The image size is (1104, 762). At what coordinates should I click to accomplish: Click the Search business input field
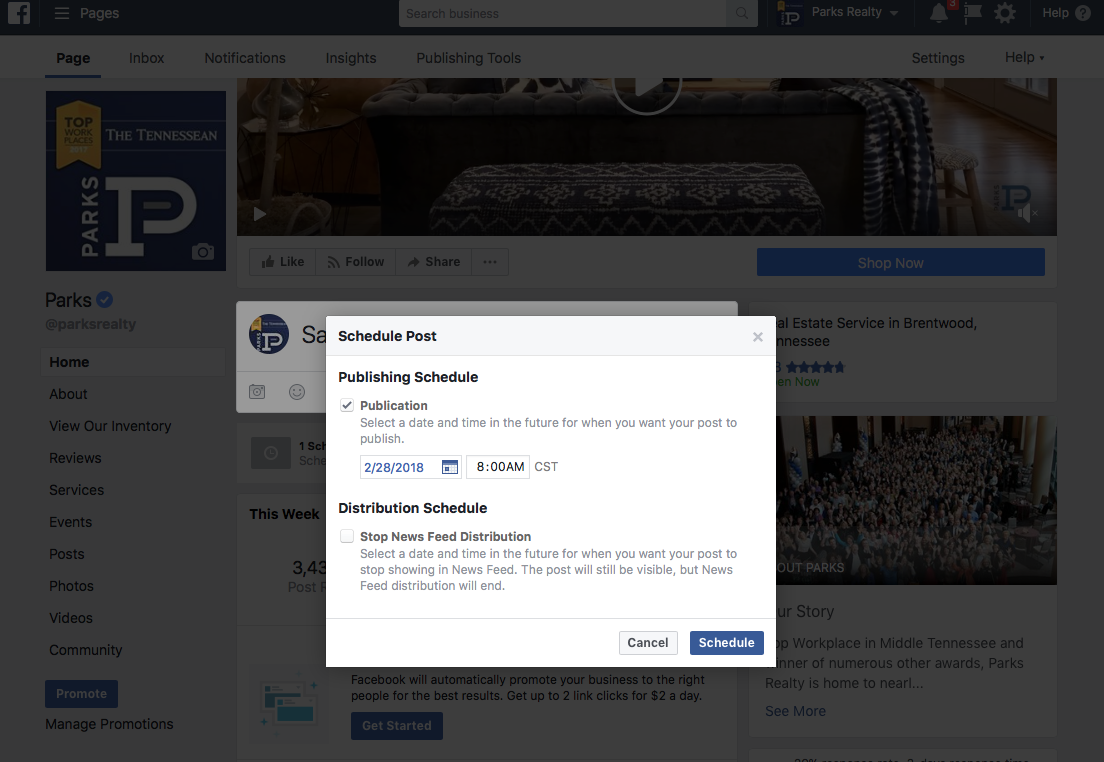pyautogui.click(x=563, y=13)
